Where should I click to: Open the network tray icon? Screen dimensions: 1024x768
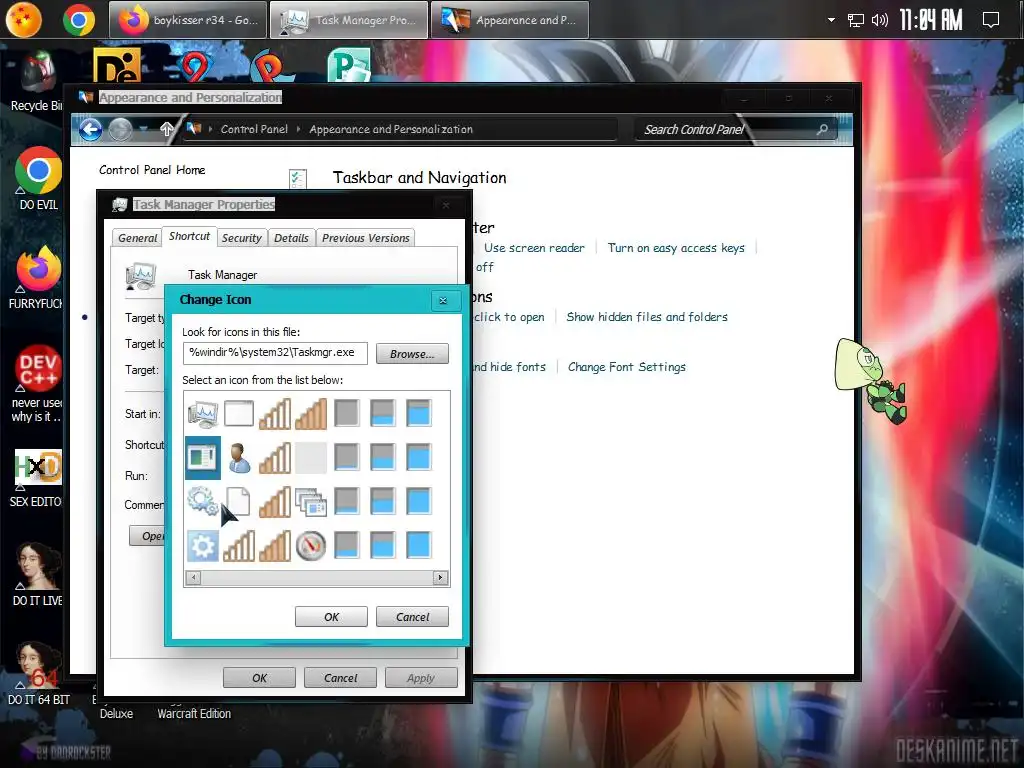click(x=855, y=20)
